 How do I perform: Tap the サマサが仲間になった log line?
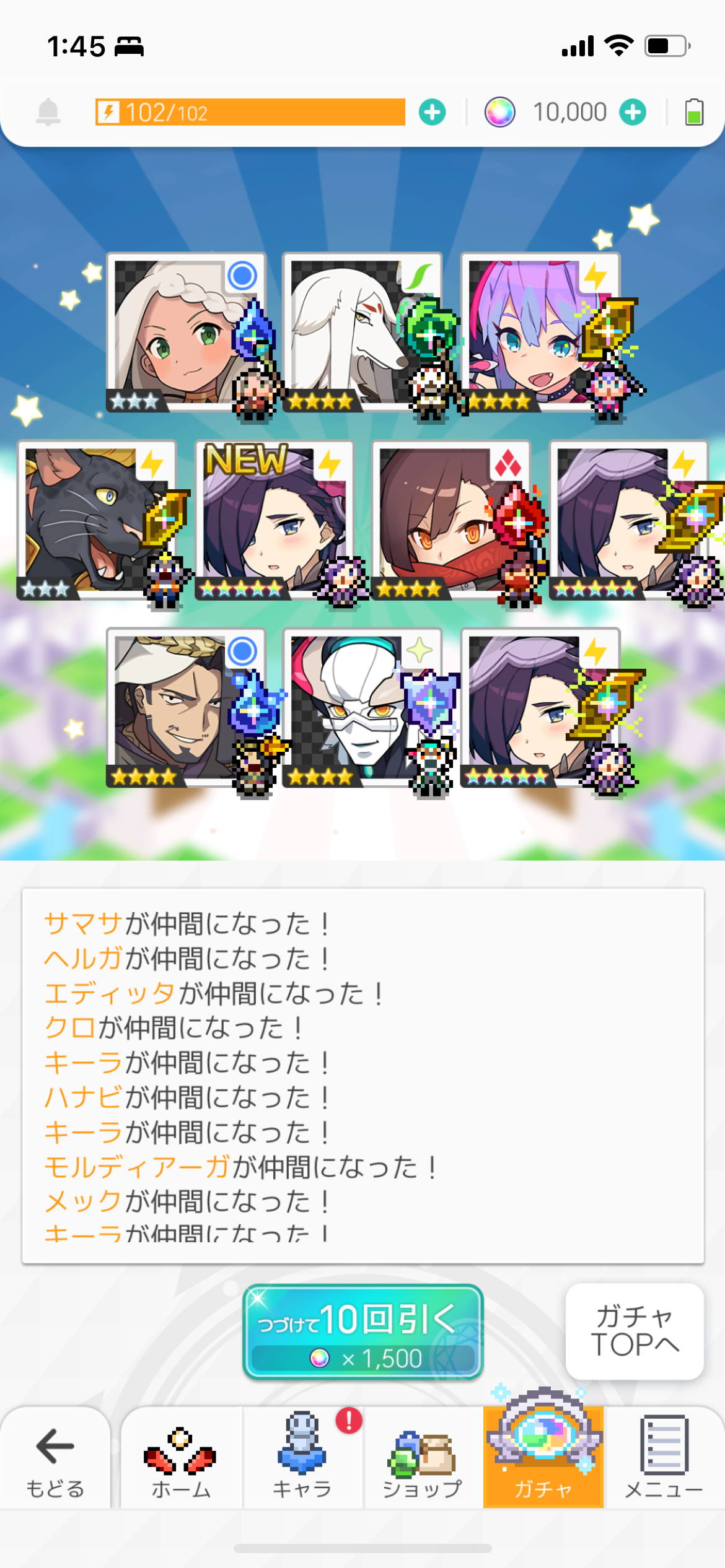(x=186, y=923)
